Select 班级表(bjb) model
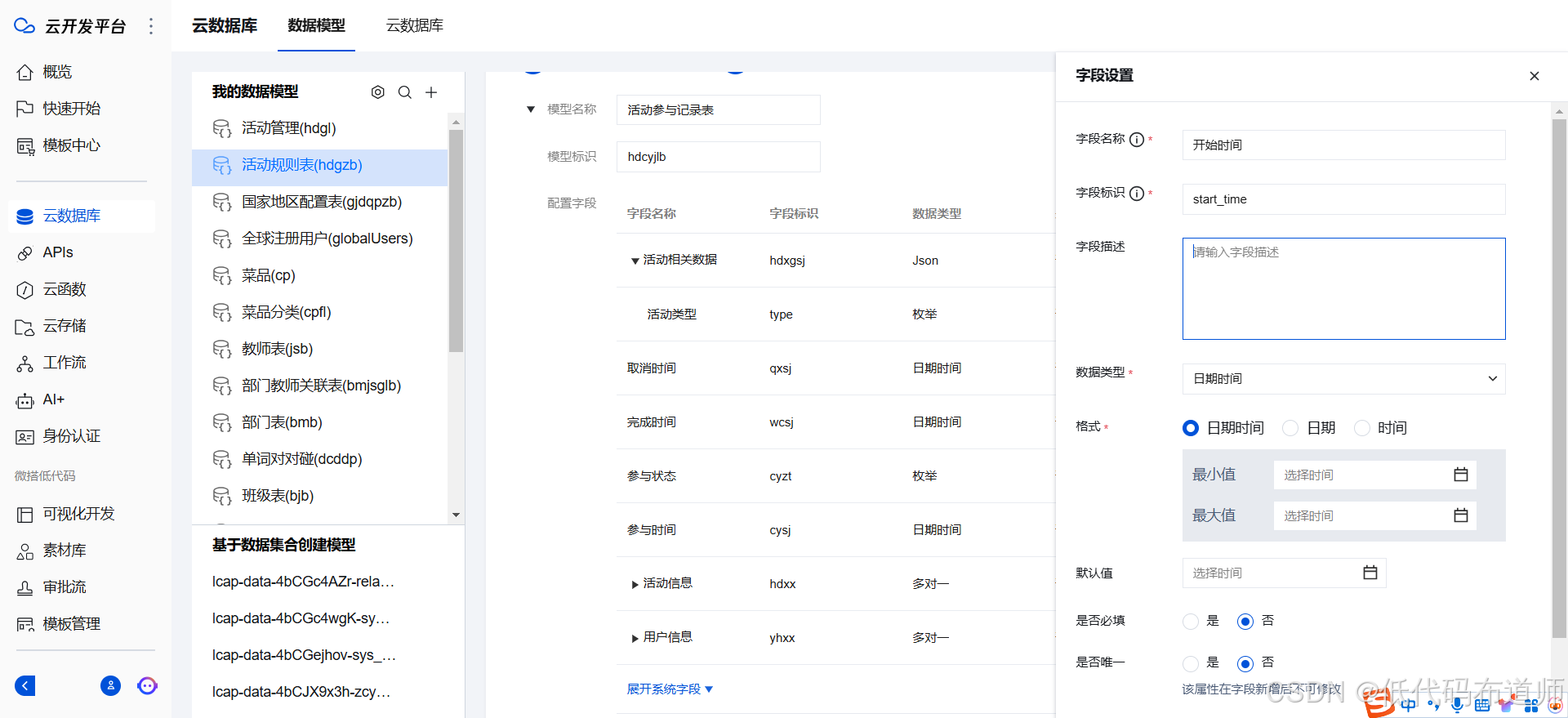The height and width of the screenshot is (718, 1568). click(320, 496)
